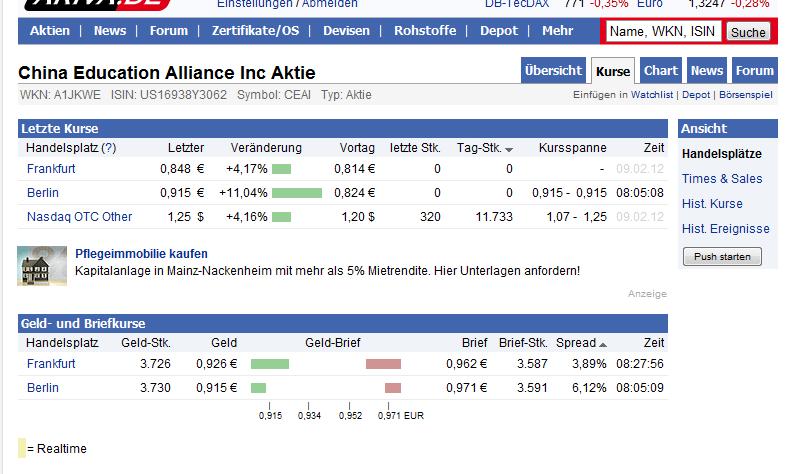Open the Mehr menu

557,31
